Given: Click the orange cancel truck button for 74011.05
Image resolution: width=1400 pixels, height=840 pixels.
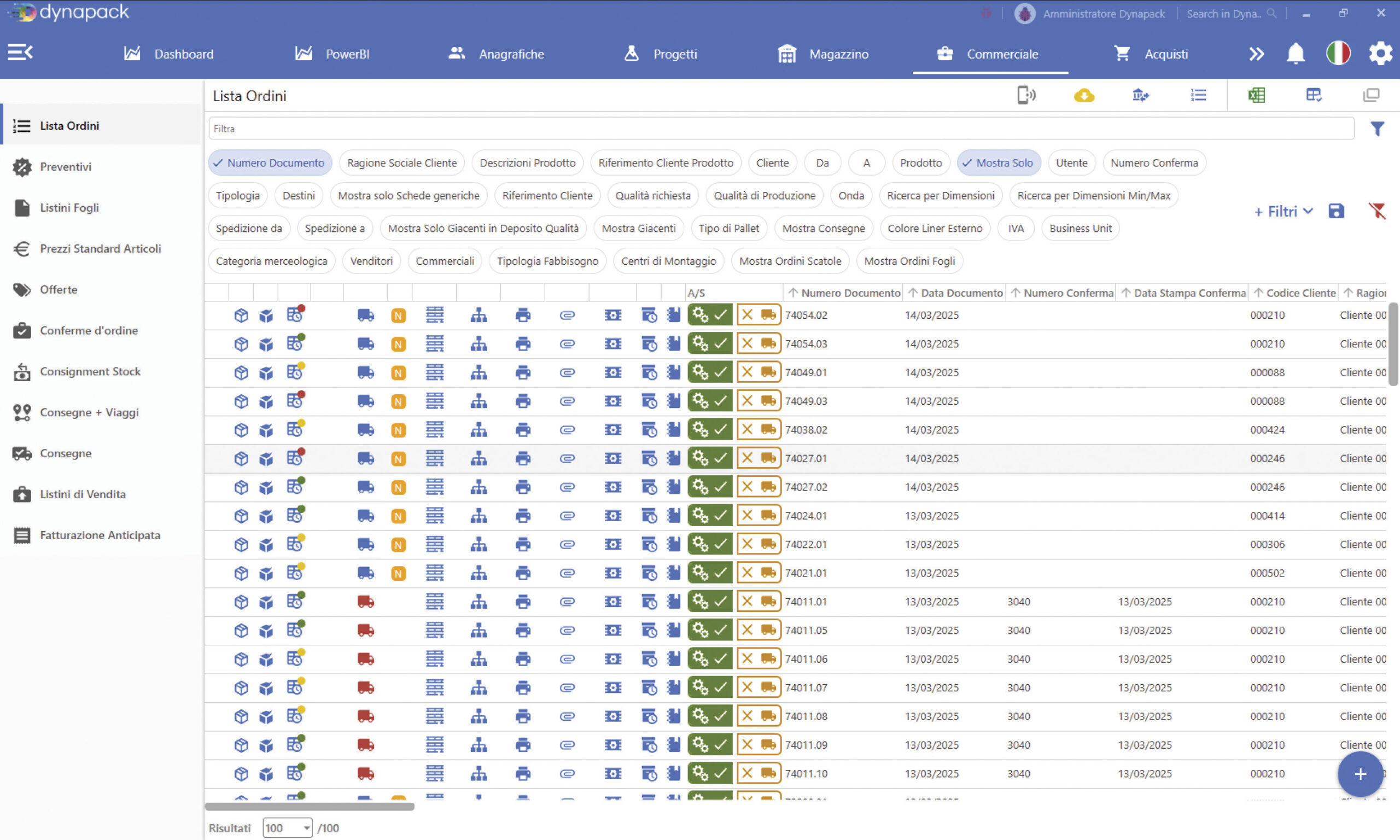Looking at the screenshot, I should [x=759, y=631].
